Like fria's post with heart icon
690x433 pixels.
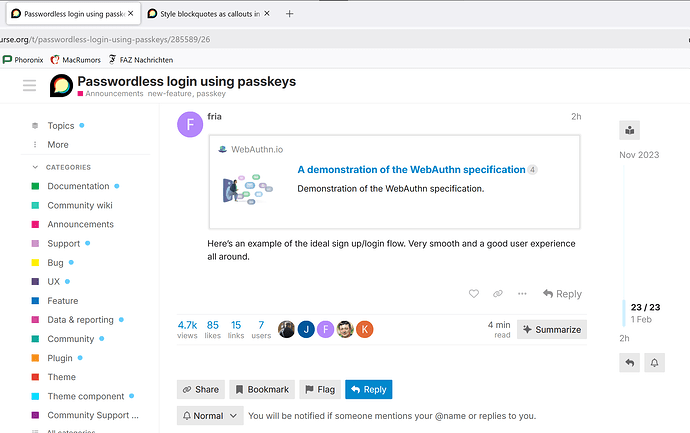click(473, 294)
